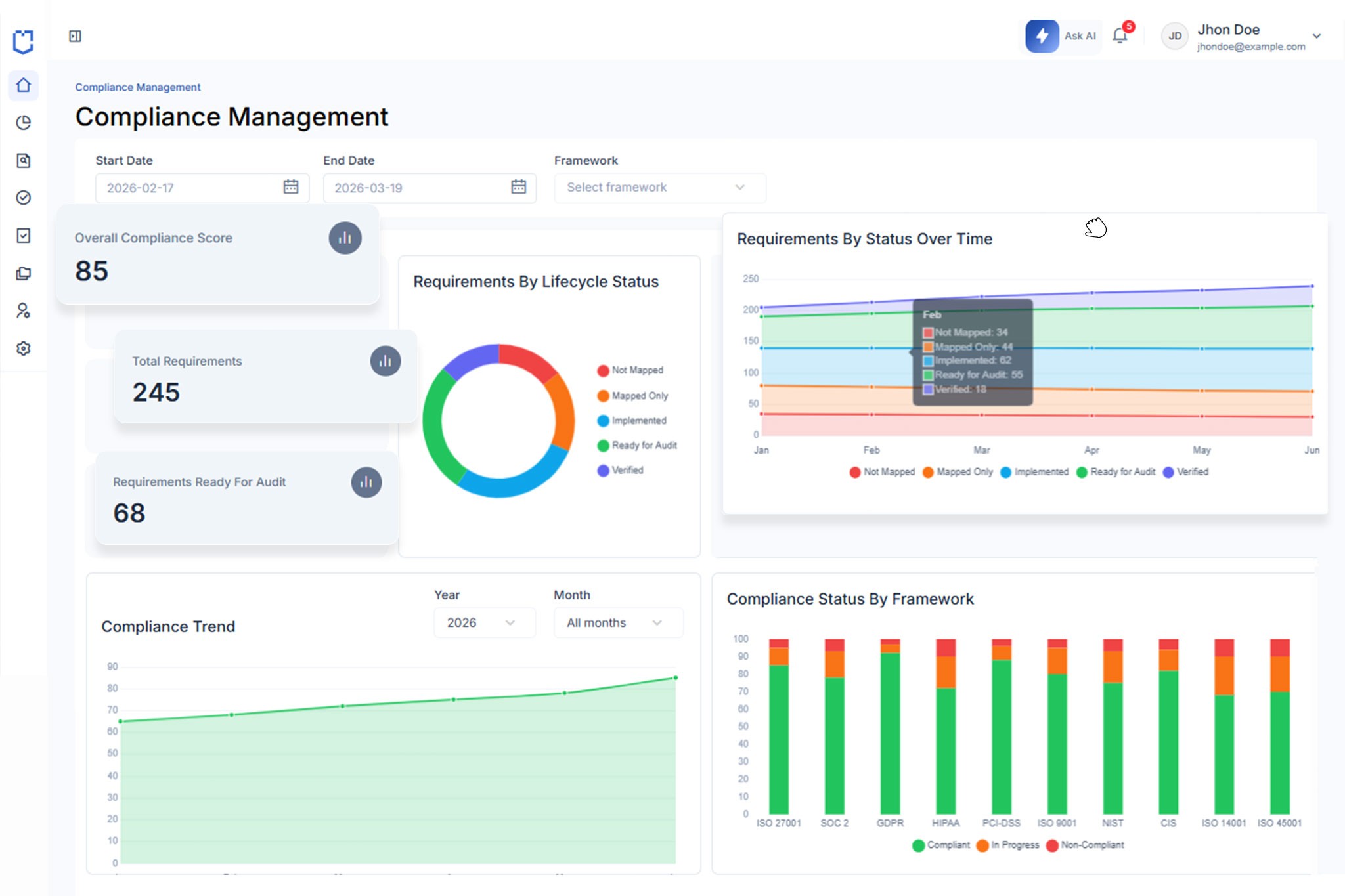Click the Compliance Management breadcrumb link

[137, 87]
